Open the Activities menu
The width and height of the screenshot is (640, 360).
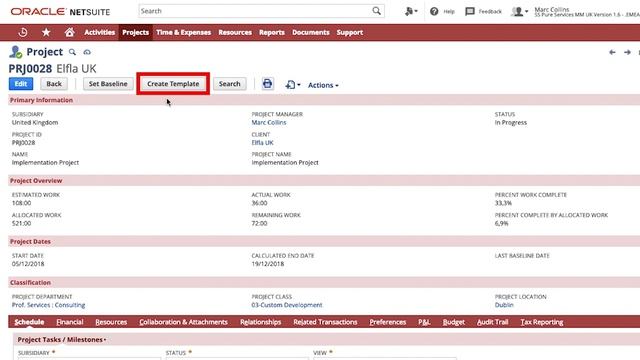click(x=100, y=32)
